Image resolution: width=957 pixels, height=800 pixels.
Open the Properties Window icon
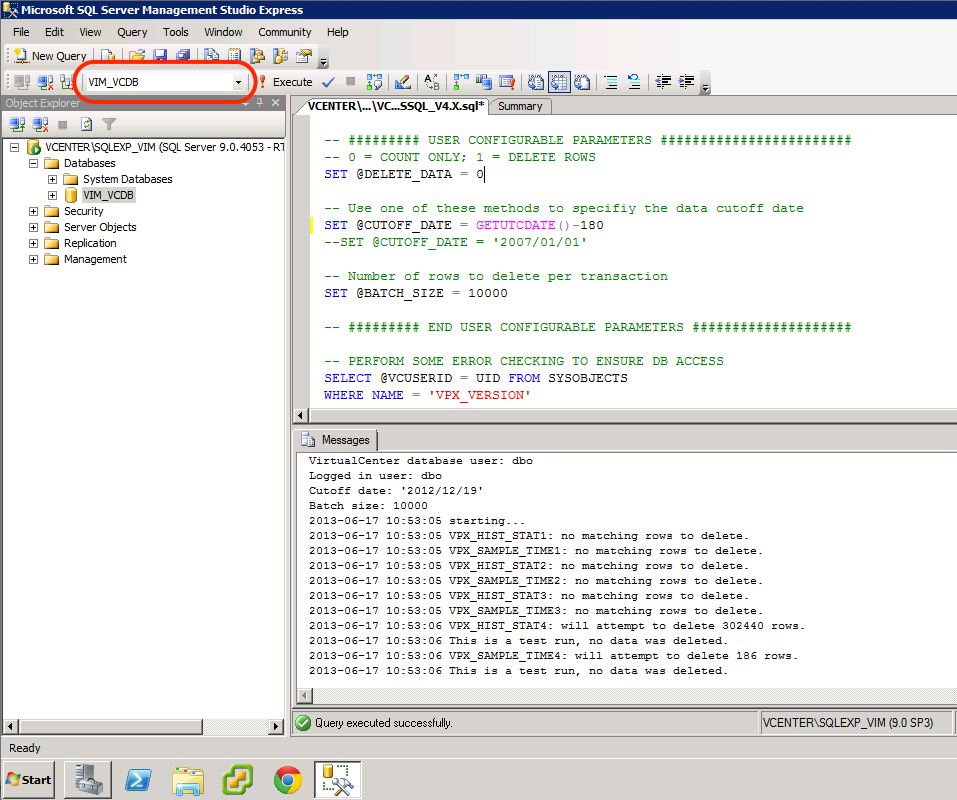pos(304,56)
